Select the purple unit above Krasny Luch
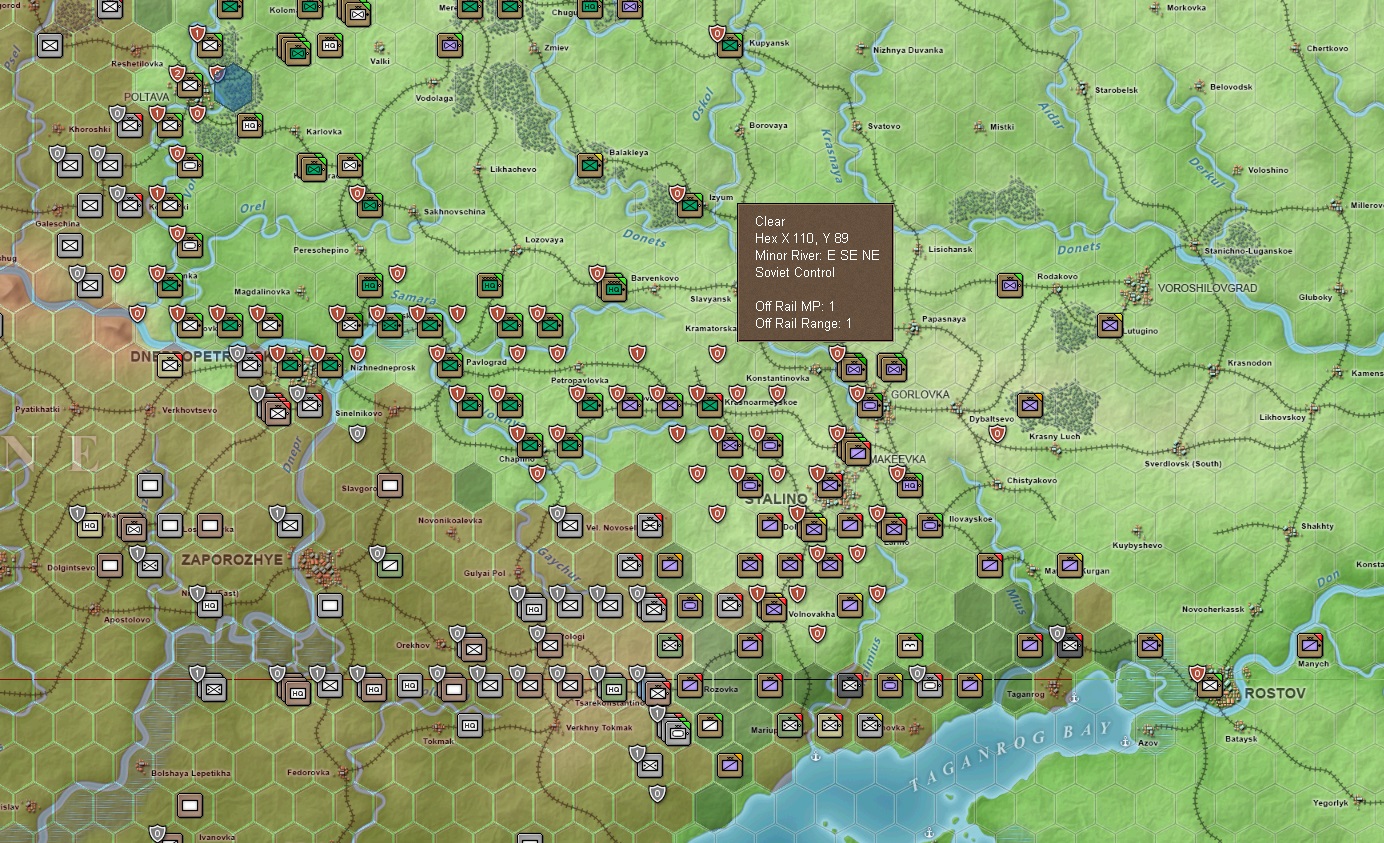 pyautogui.click(x=1030, y=405)
